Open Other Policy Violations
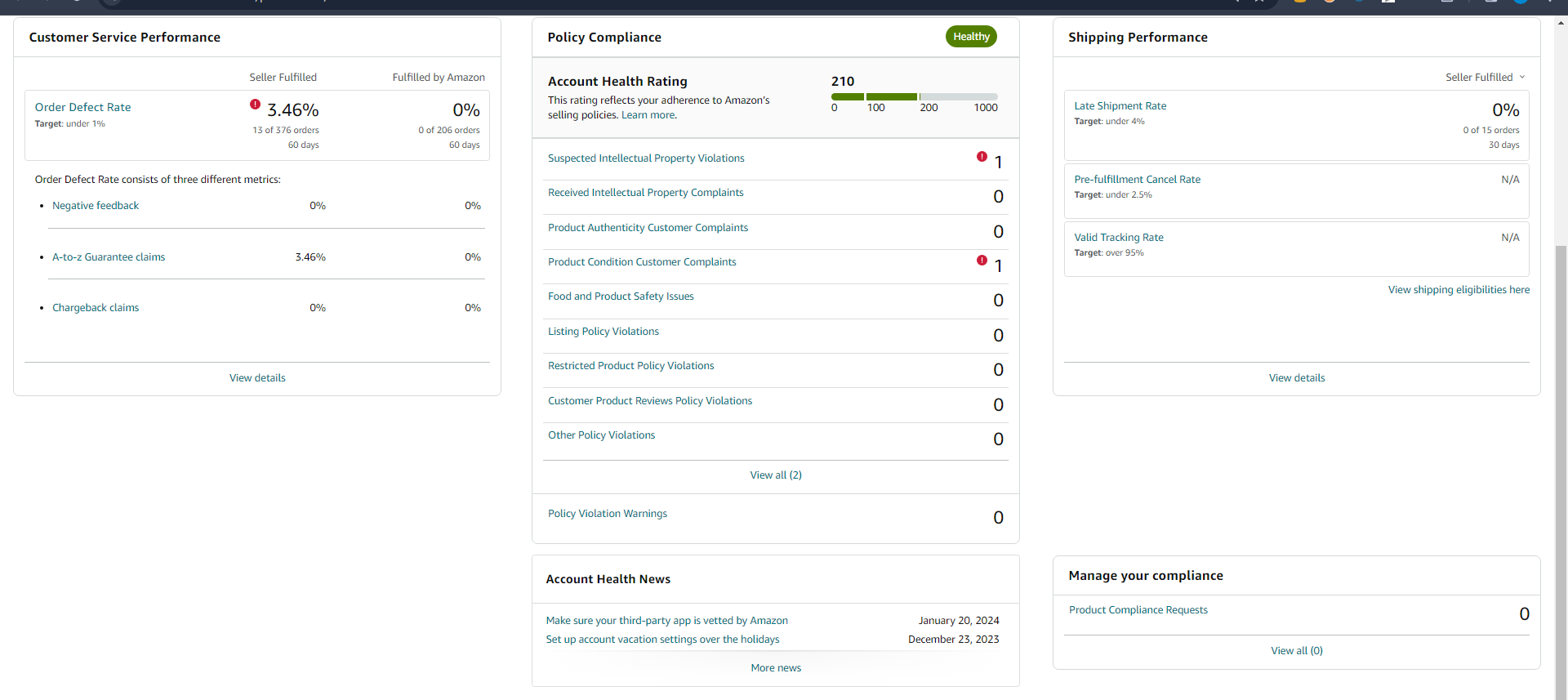The height and width of the screenshot is (700, 1568). tap(601, 435)
